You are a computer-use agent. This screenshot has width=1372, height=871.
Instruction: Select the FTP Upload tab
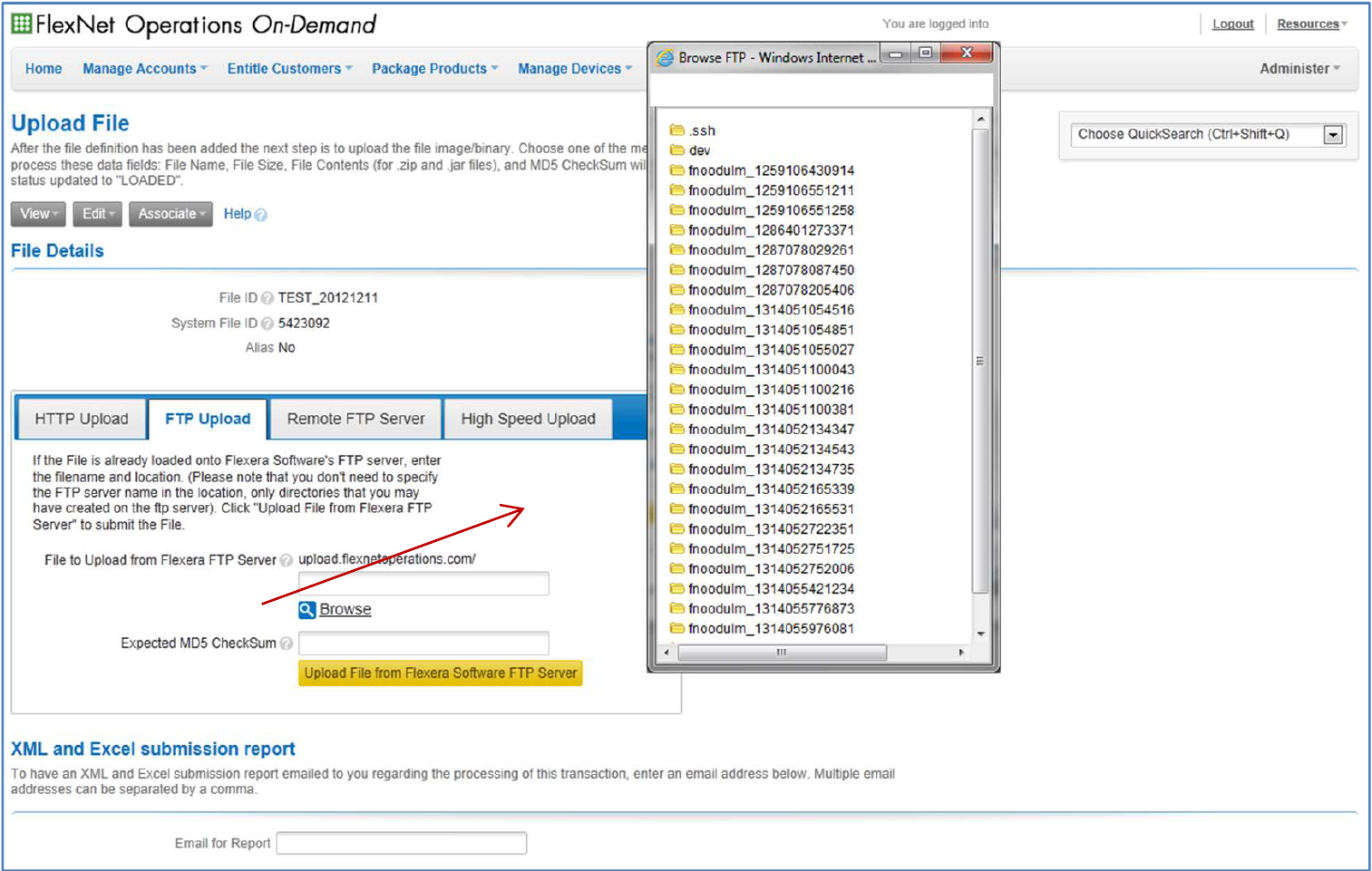[208, 419]
